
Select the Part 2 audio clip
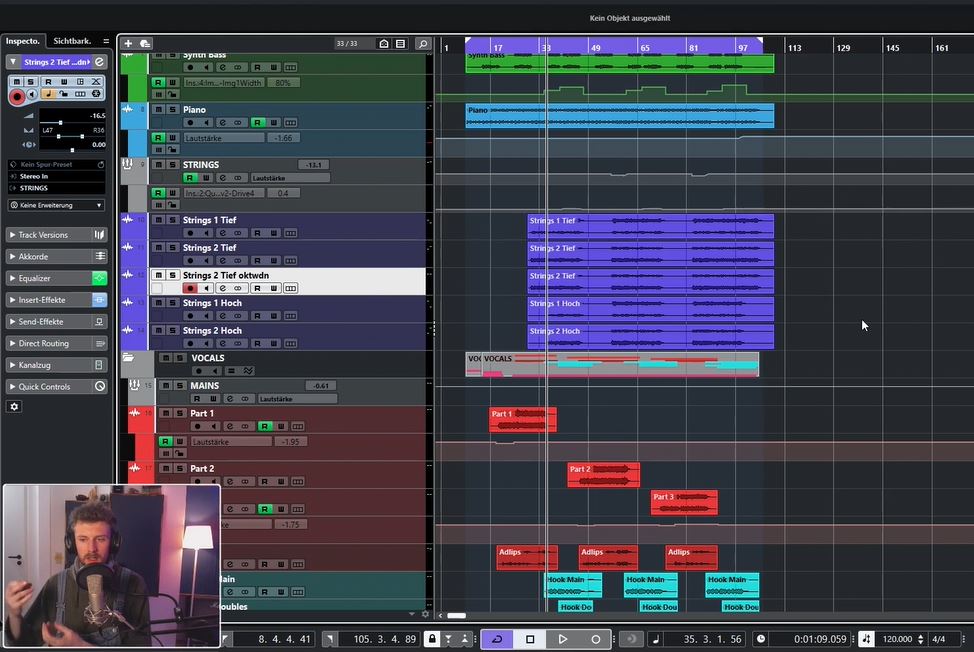pyautogui.click(x=603, y=475)
